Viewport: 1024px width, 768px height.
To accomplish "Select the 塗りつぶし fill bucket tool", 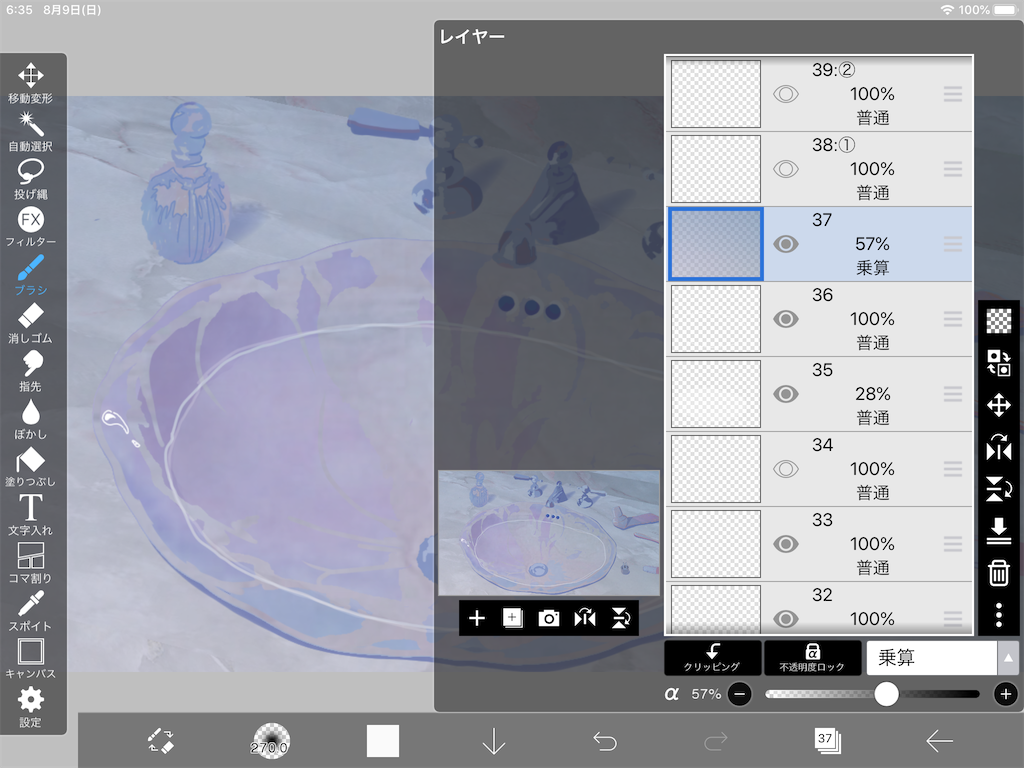I will pos(30,466).
